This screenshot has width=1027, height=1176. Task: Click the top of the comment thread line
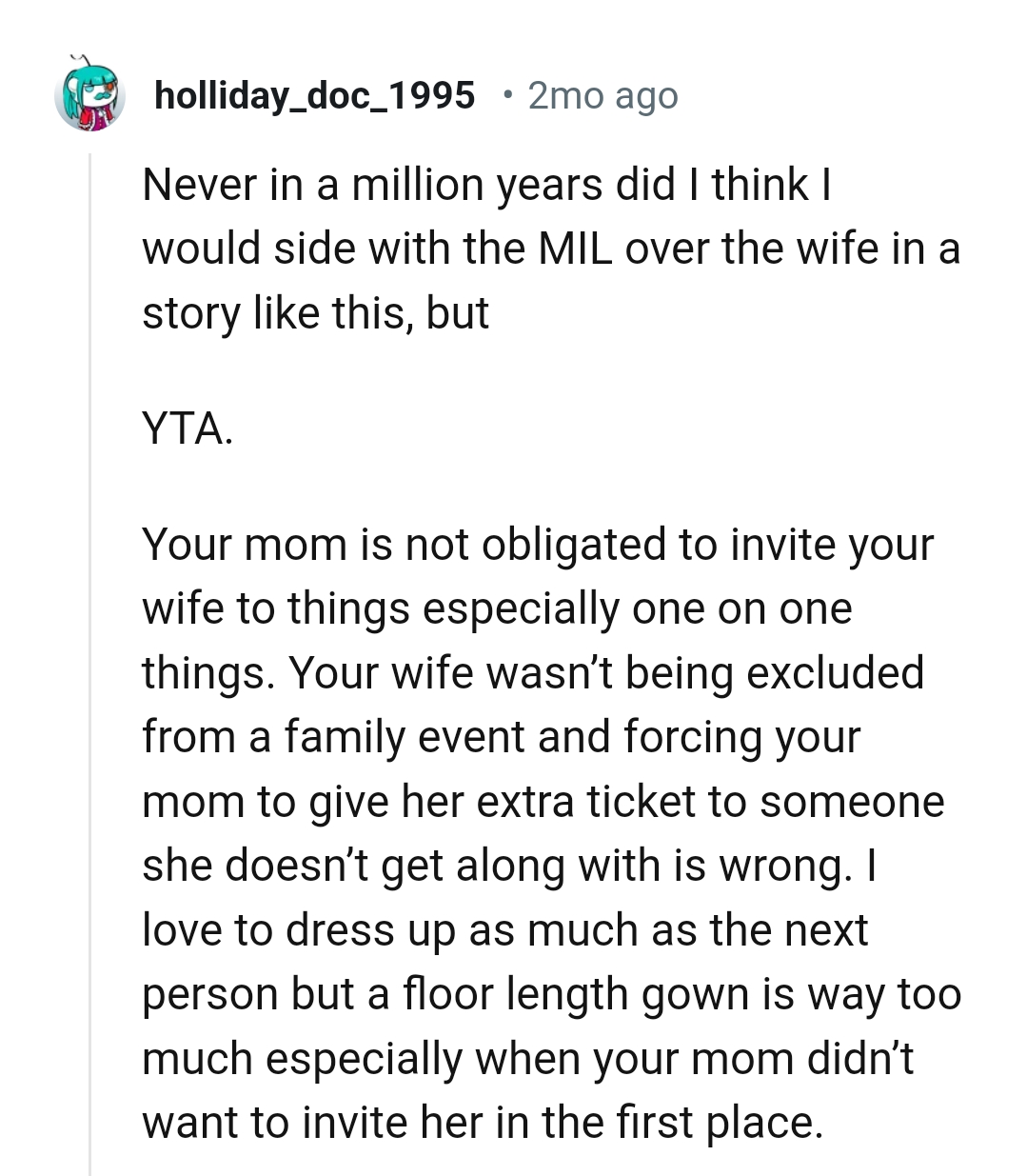[90, 167]
